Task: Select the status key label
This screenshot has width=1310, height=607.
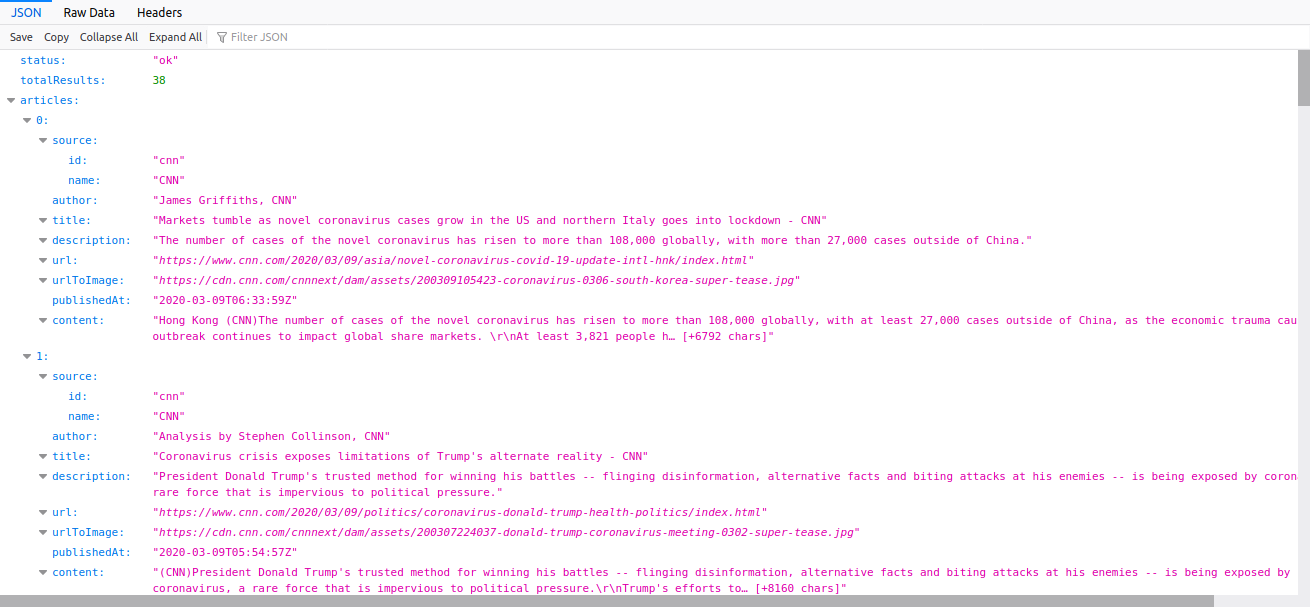Action: click(43, 60)
